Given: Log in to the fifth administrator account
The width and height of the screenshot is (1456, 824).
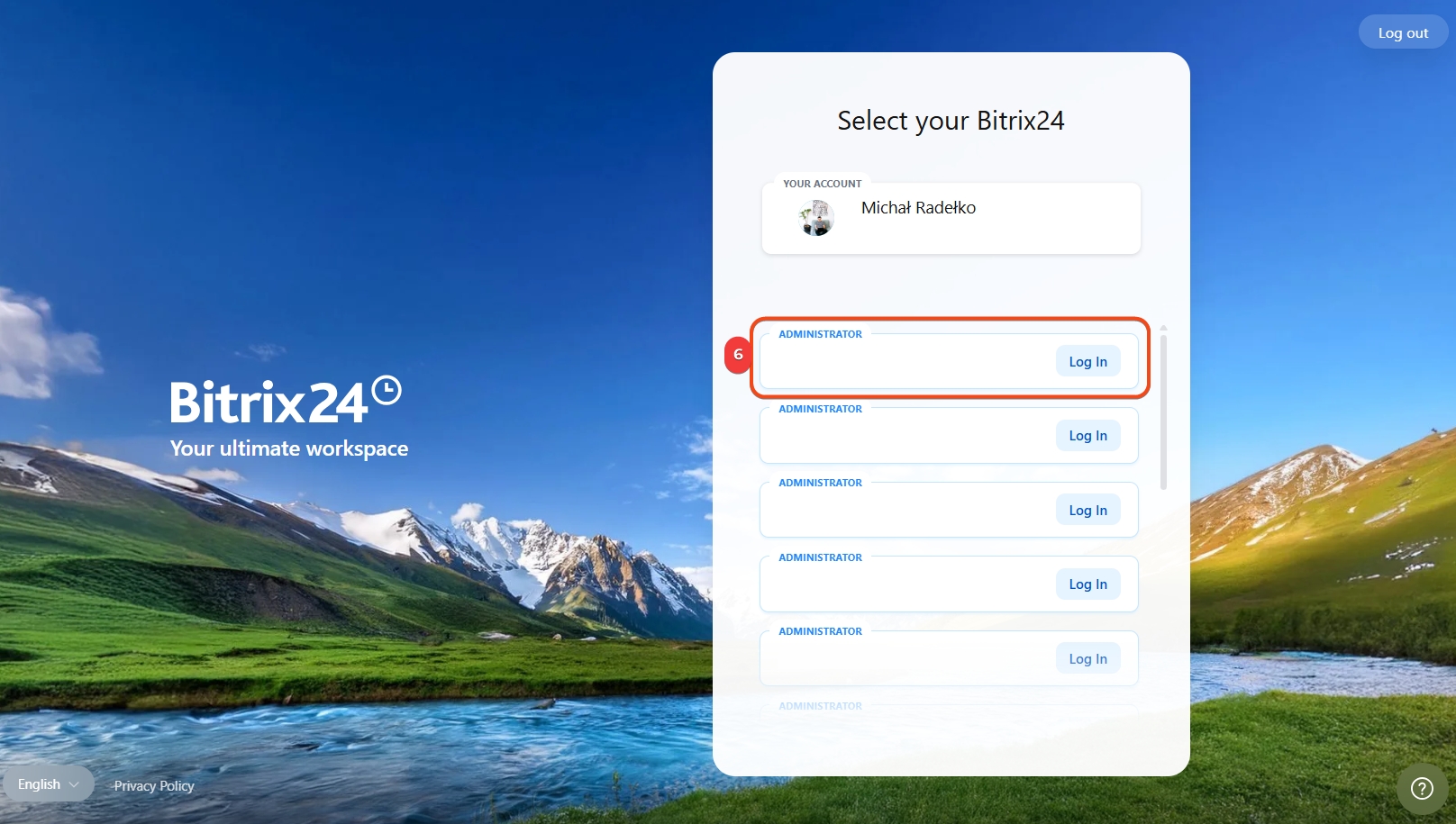Looking at the screenshot, I should [x=1088, y=658].
